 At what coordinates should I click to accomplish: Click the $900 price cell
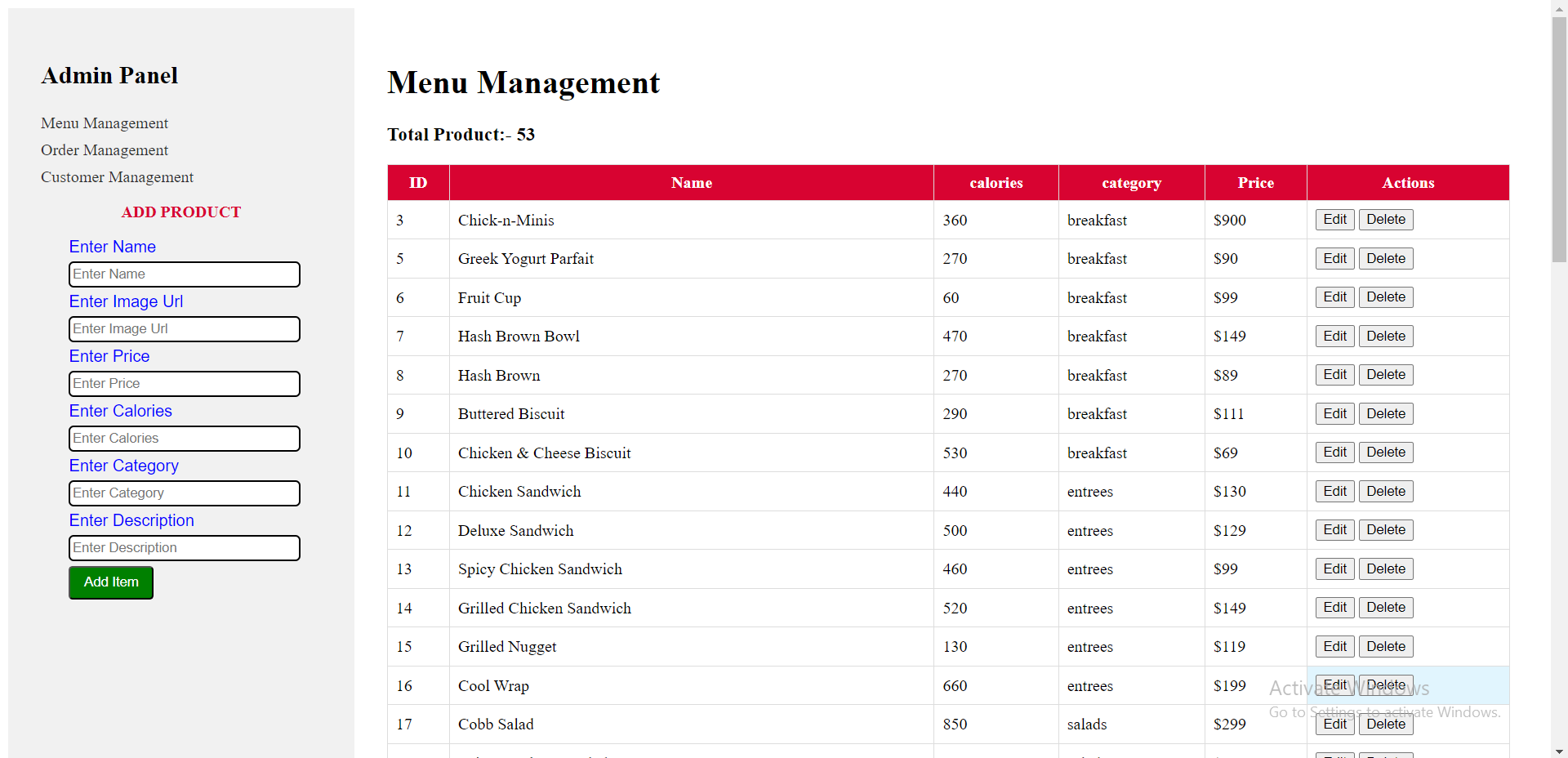click(x=1256, y=221)
